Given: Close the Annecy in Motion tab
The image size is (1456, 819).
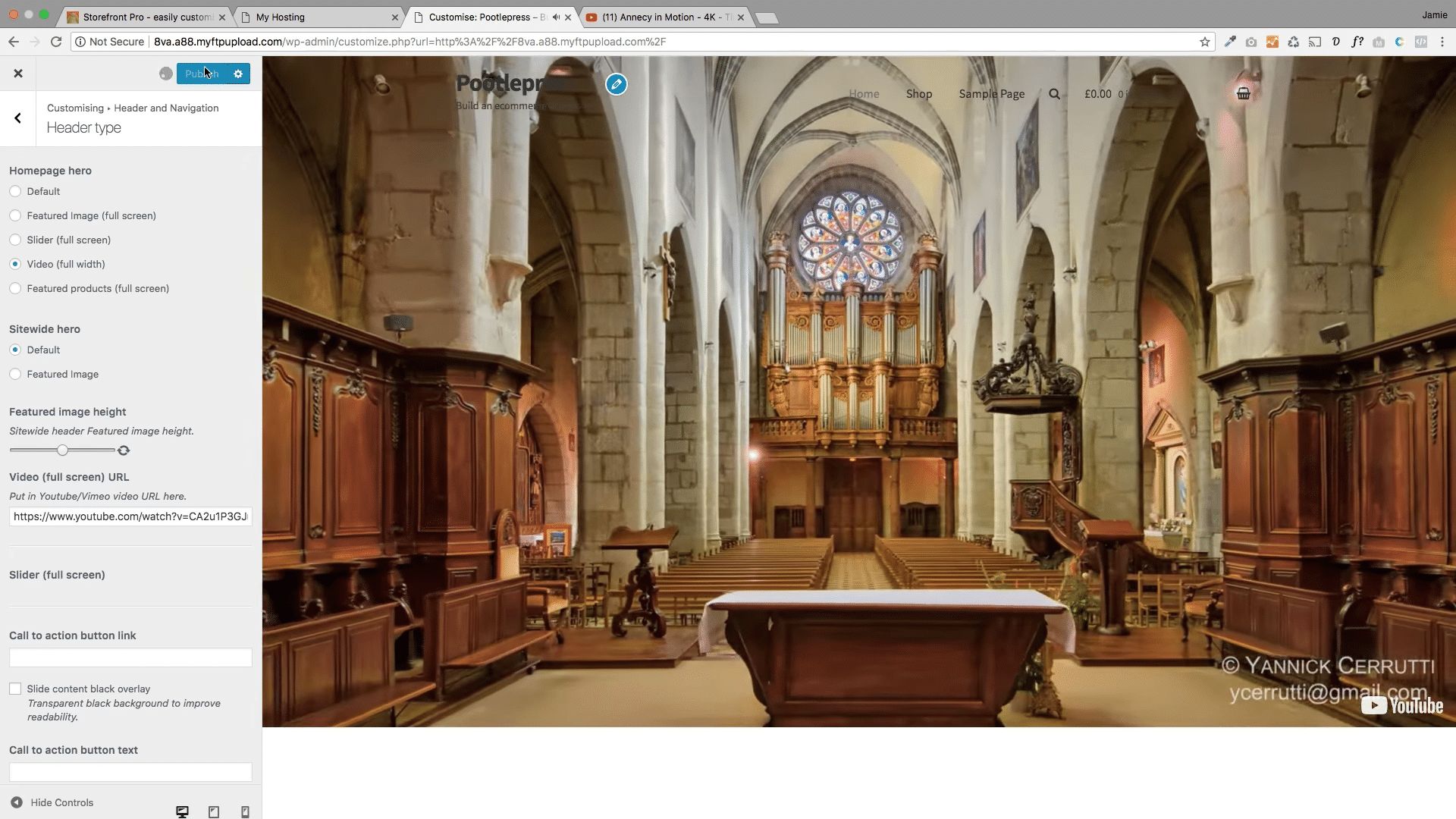Looking at the screenshot, I should [x=741, y=17].
